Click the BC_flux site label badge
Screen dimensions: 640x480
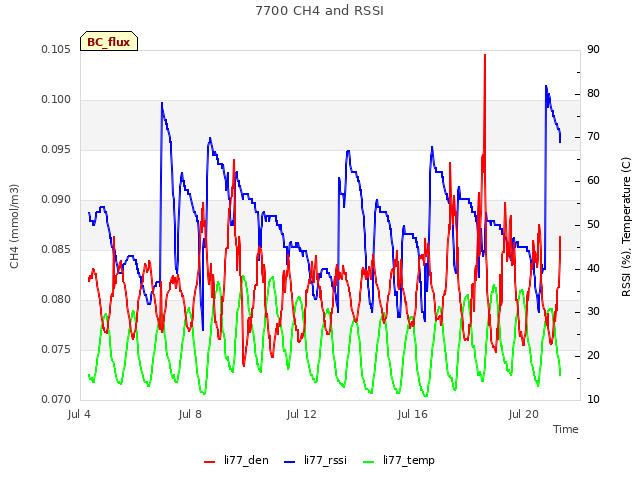click(x=109, y=42)
